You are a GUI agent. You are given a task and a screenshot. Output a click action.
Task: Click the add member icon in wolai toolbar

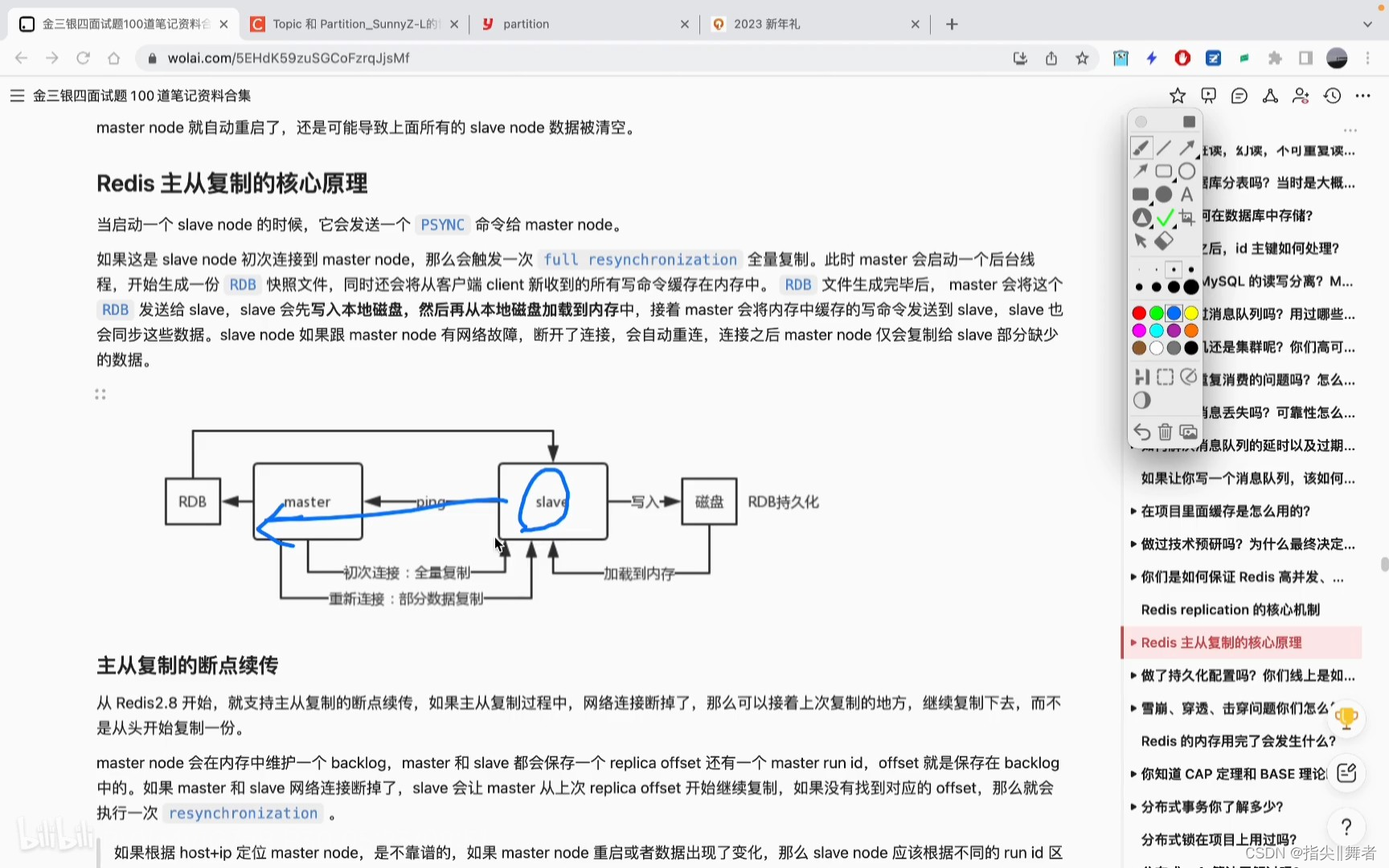[1301, 96]
